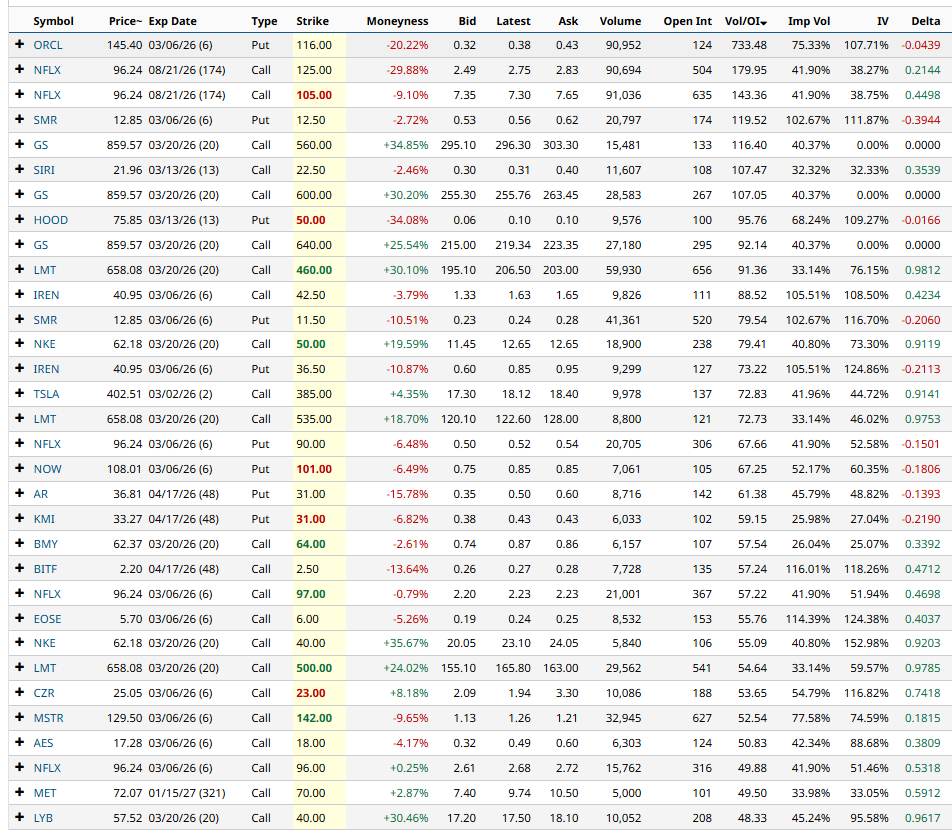Open the MET symbol link
Viewport: 952px width, 830px height.
[45, 793]
